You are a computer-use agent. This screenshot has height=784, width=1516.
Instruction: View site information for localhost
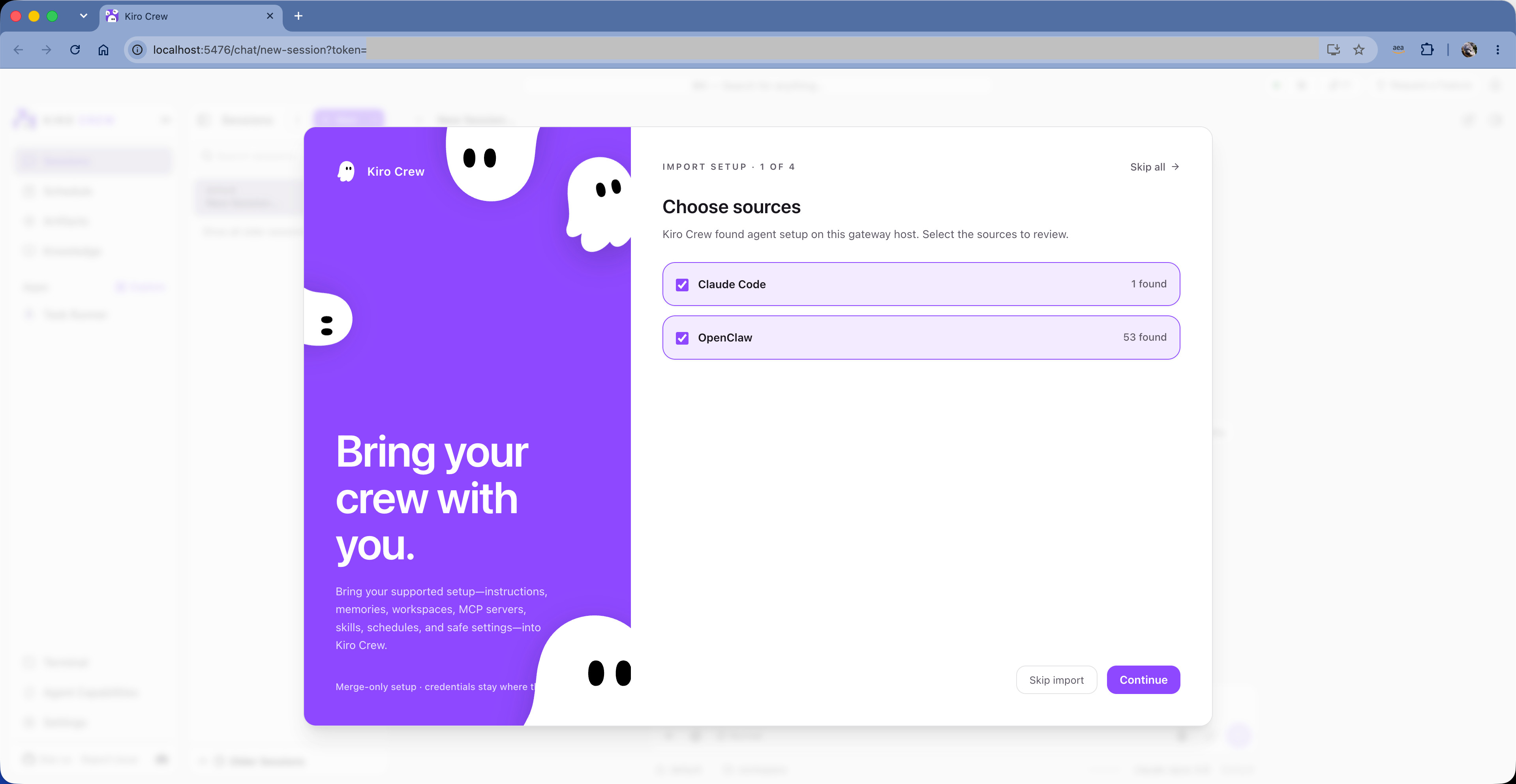pyautogui.click(x=137, y=50)
